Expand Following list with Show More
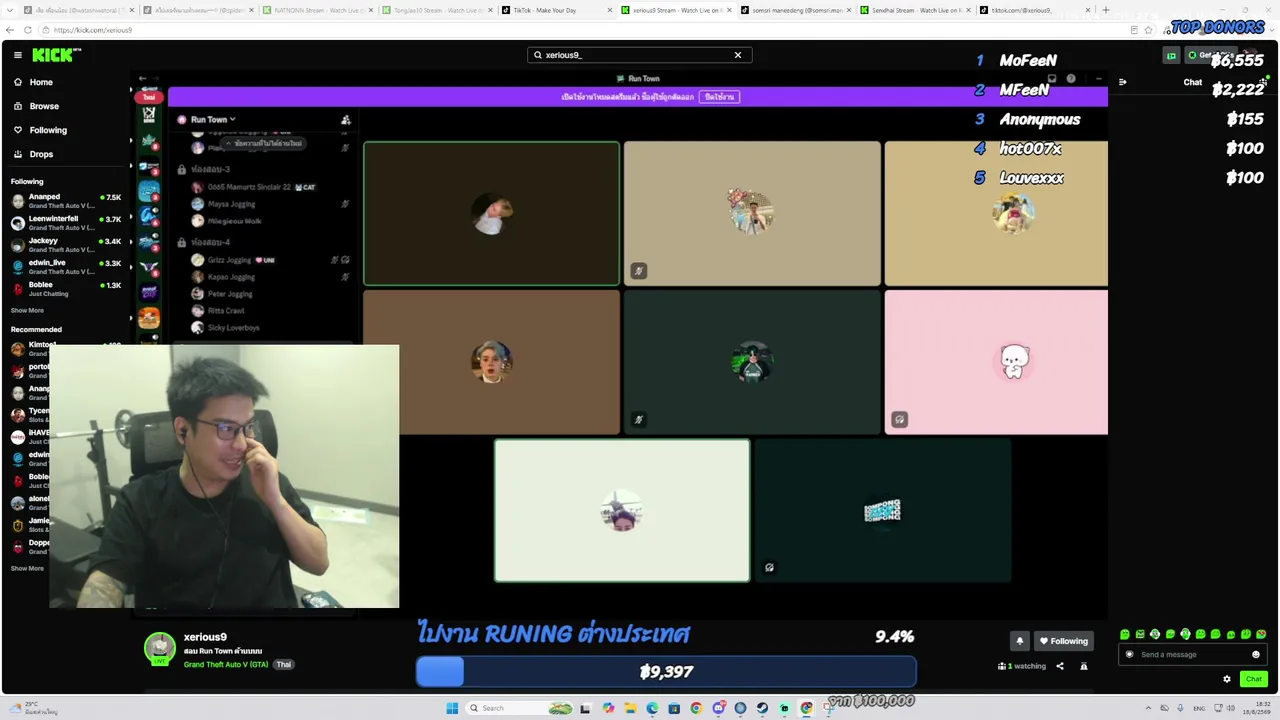 tap(27, 310)
